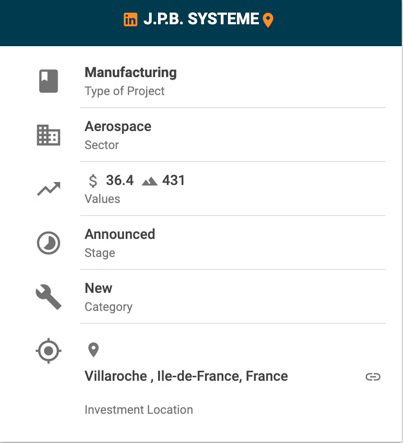Select the J.P.B. SYSTEME title text
The width and height of the screenshot is (403, 443).
201,19
